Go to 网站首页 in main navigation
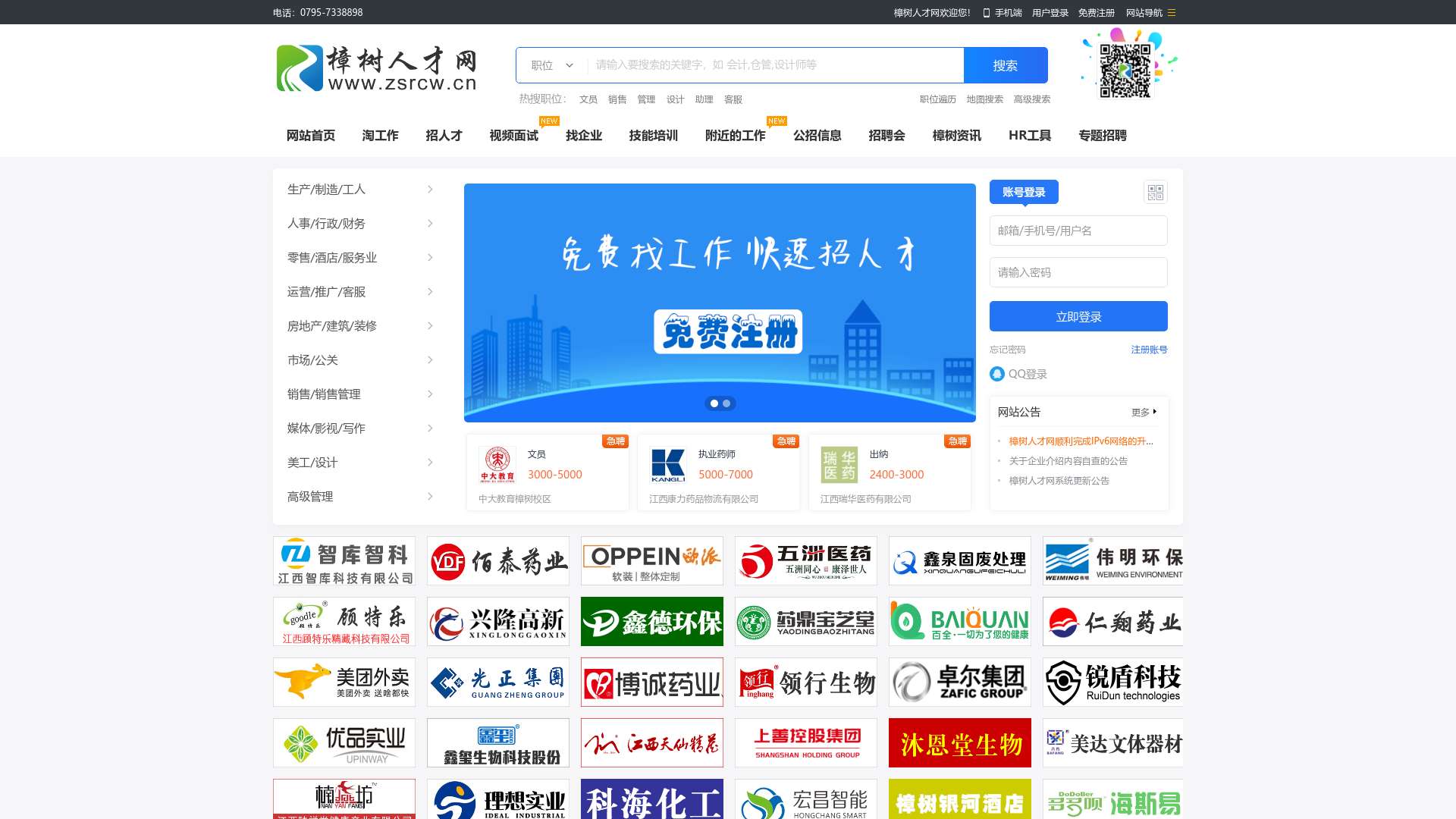The width and height of the screenshot is (1456, 819). [x=311, y=136]
